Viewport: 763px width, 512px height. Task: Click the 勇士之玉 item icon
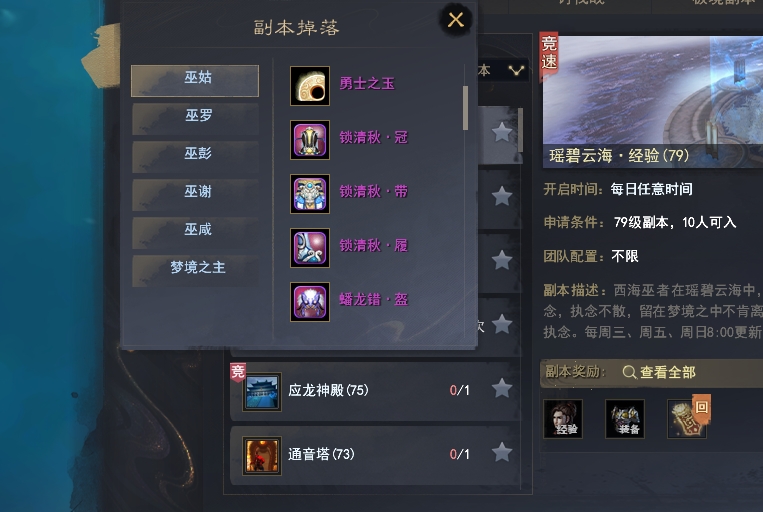tap(310, 86)
